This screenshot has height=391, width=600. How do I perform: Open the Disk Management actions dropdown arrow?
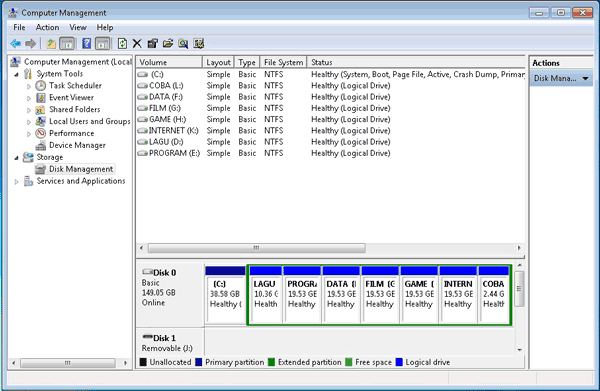point(585,78)
